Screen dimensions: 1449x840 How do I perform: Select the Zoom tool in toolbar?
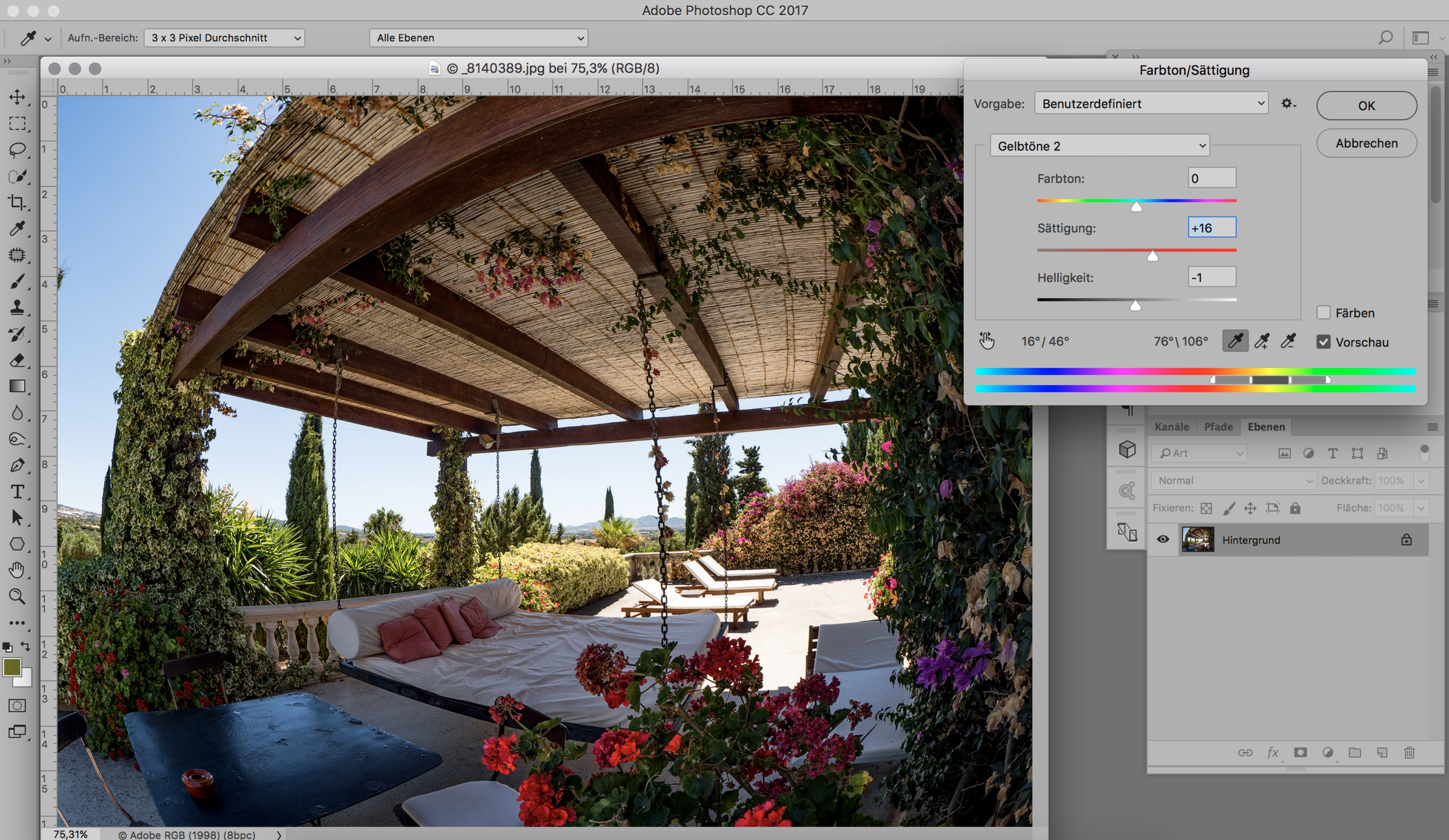pyautogui.click(x=17, y=596)
